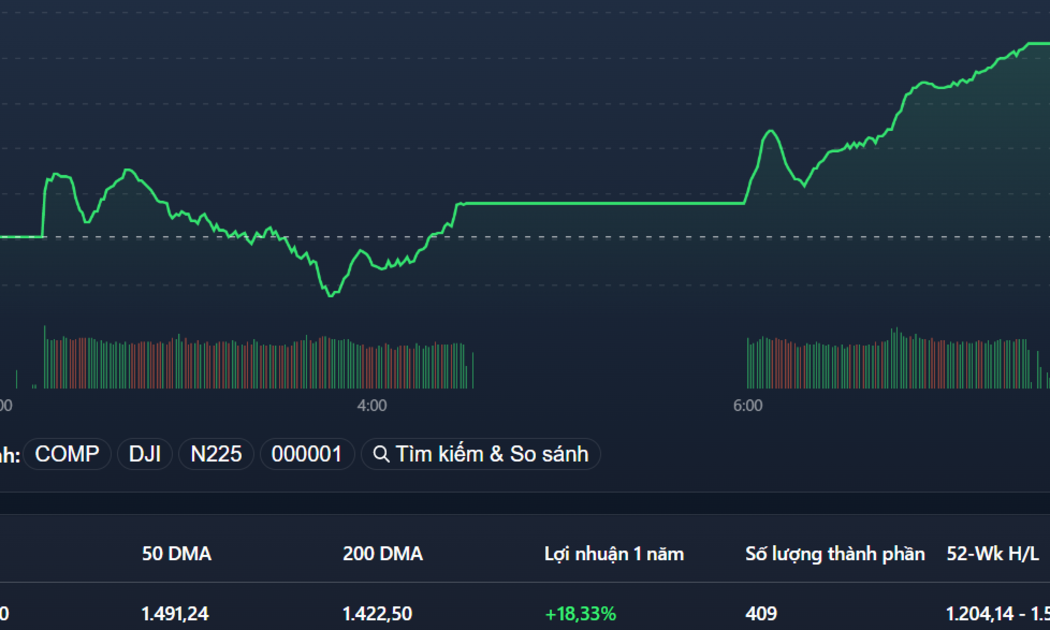Viewport: 1050px width, 630px height.
Task: Select the 52-Wk H/L header
Action: 992,554
